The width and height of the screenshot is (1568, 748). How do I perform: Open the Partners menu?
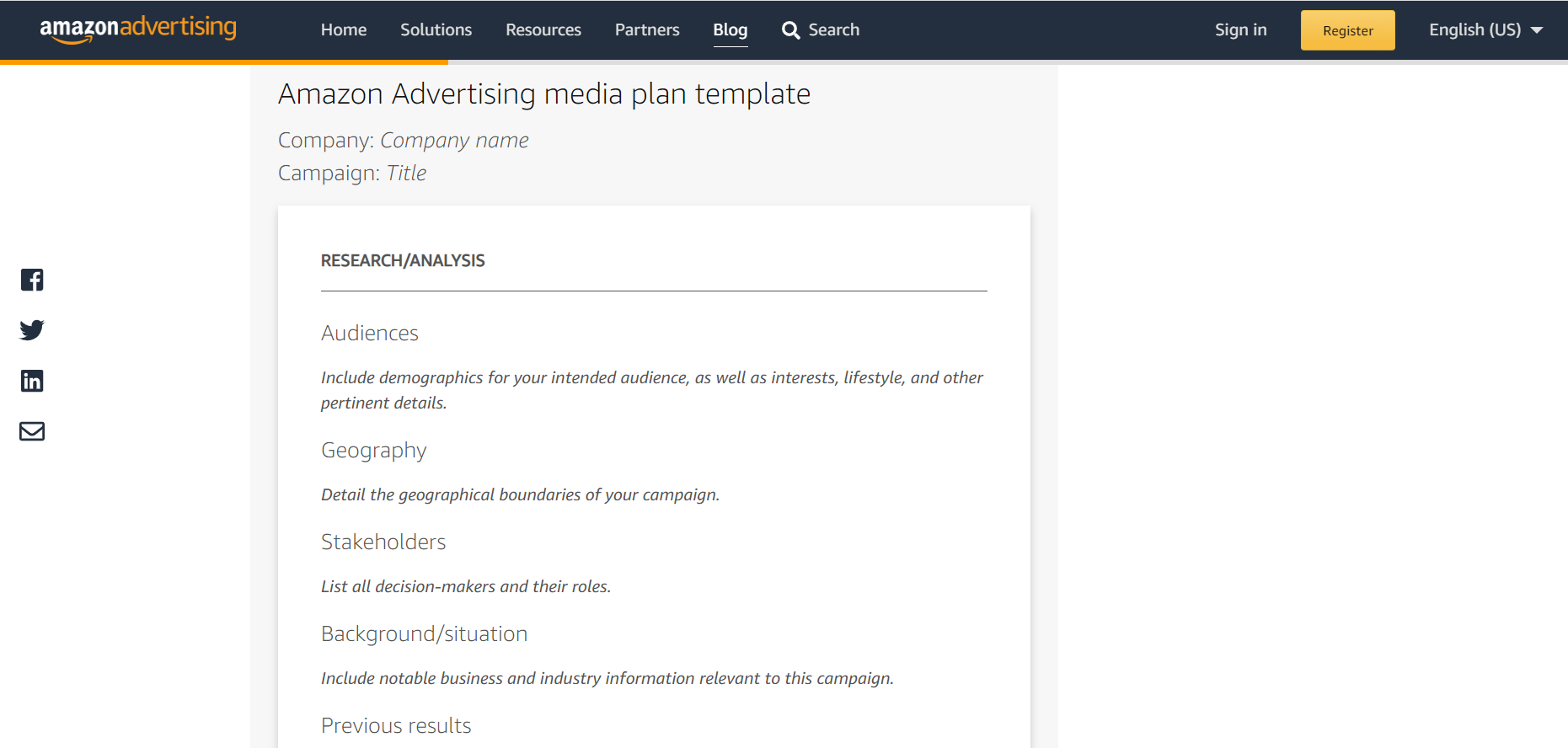coord(647,30)
